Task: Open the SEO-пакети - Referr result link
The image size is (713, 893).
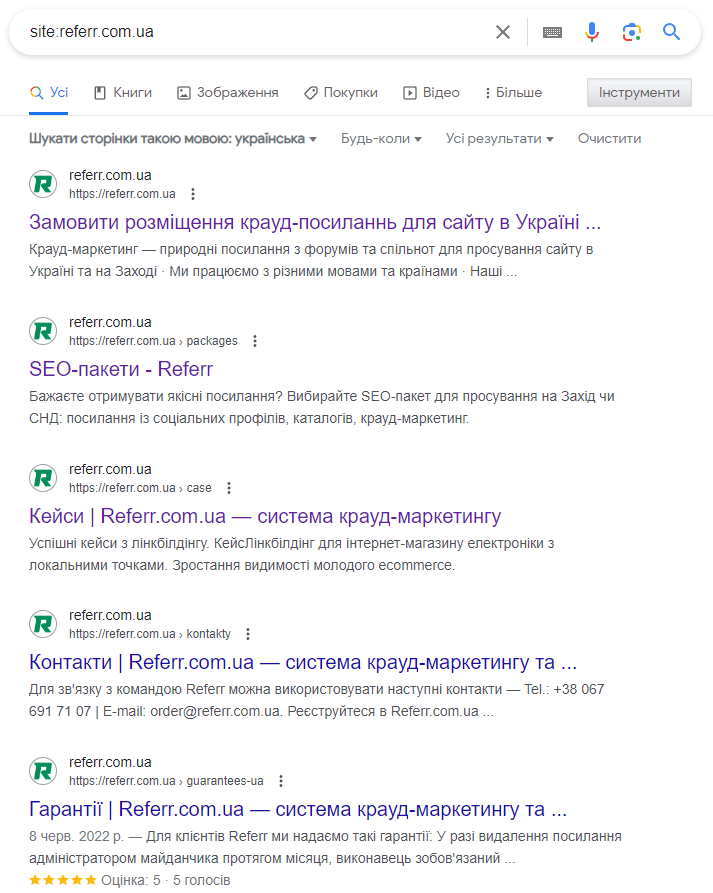Action: click(121, 369)
